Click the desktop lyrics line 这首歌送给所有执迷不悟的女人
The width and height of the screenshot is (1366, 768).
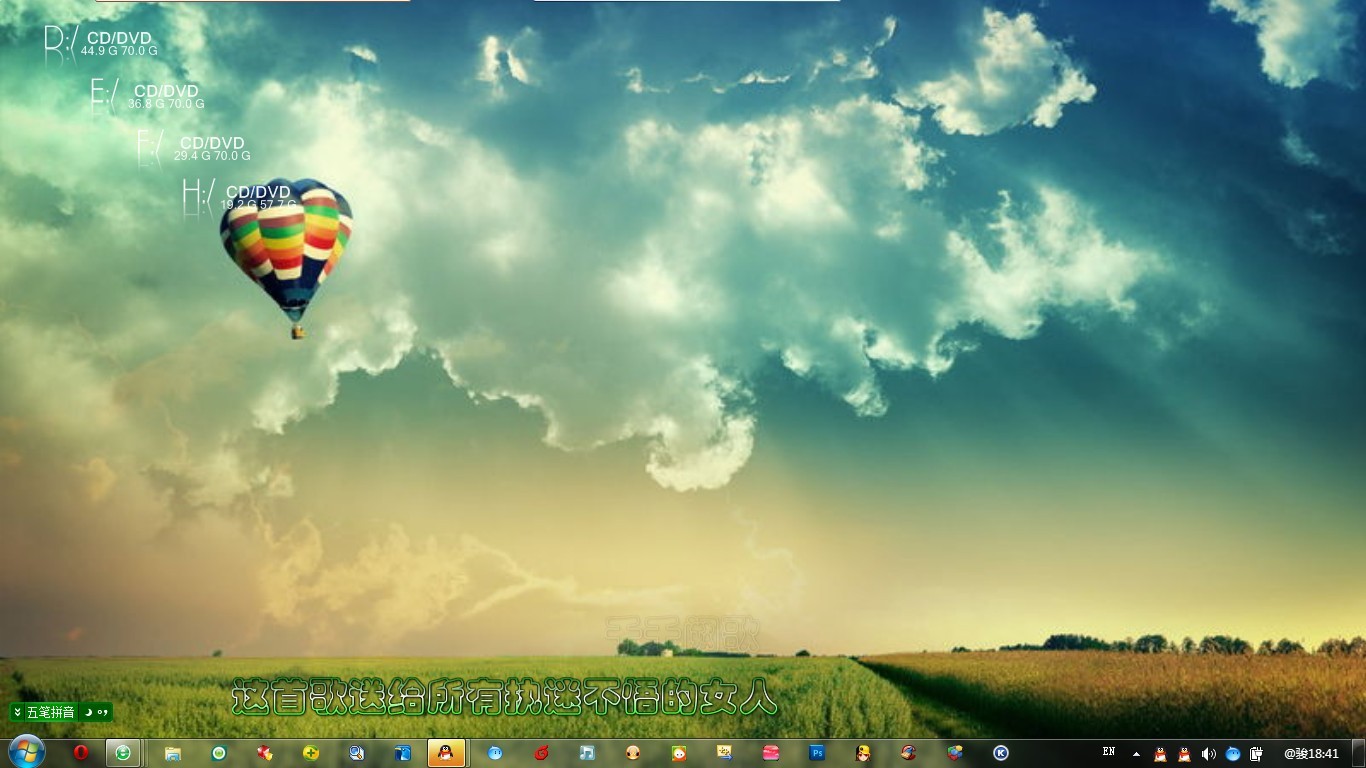(x=505, y=697)
